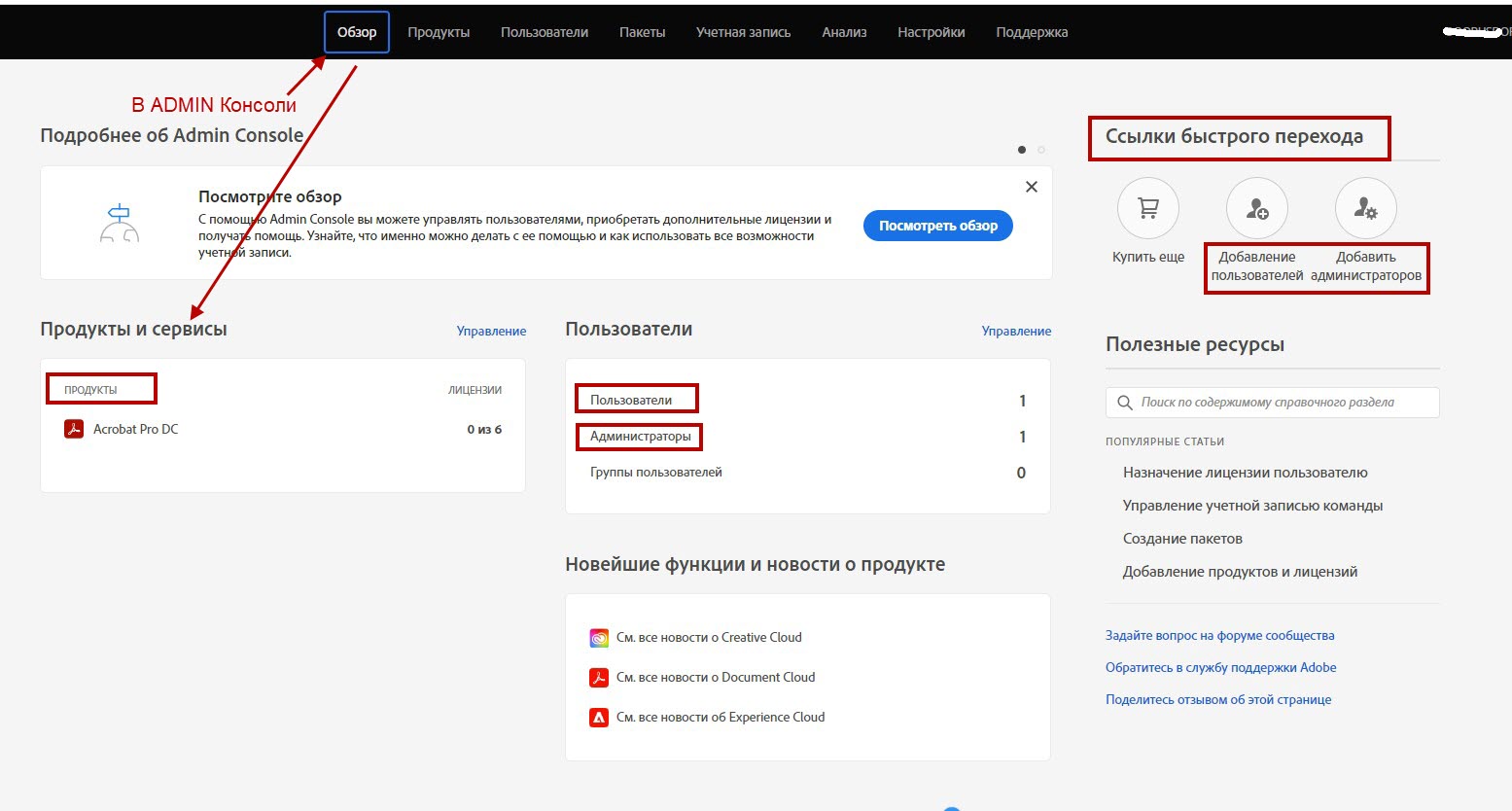Open the Продукты tab
Viewport: 1512px width, 811px height.
tap(439, 32)
